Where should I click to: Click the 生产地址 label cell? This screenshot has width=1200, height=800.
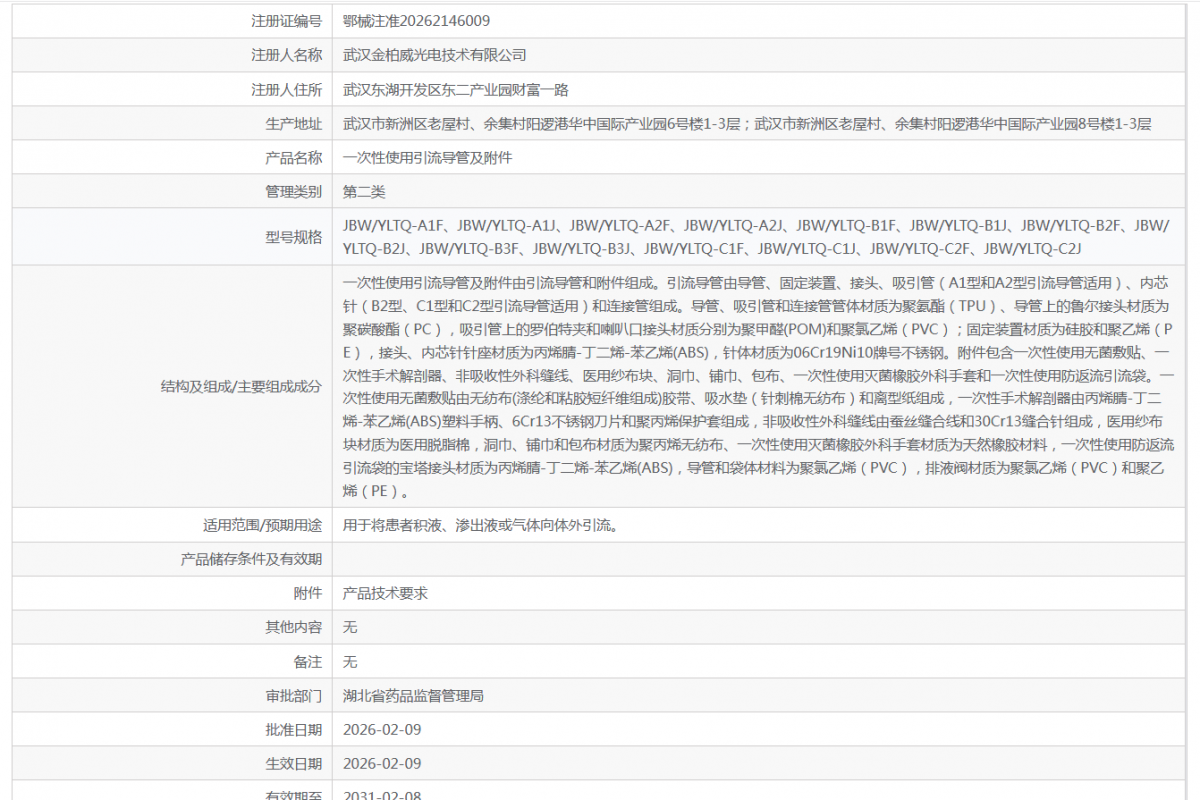[x=172, y=124]
